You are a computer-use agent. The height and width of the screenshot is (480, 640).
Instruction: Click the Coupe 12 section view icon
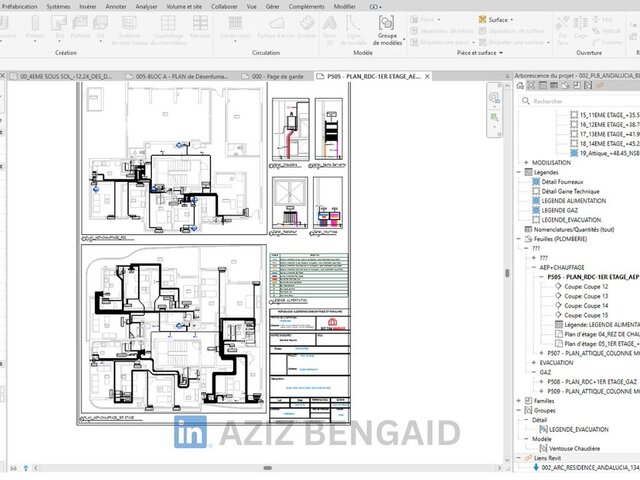558,286
